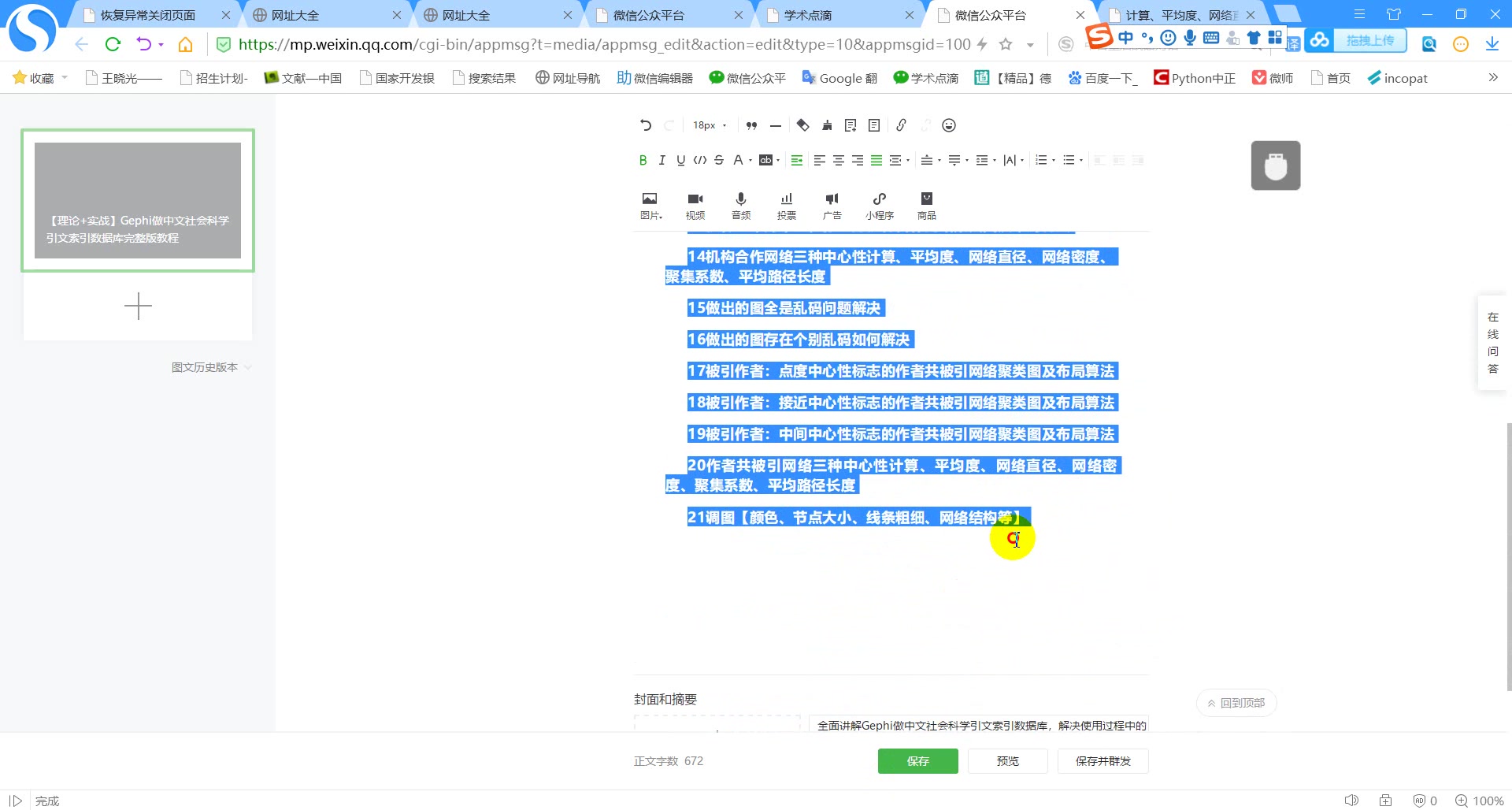The height and width of the screenshot is (810, 1512).
Task: Expand 图文历史版本 history versions
Action: (211, 367)
